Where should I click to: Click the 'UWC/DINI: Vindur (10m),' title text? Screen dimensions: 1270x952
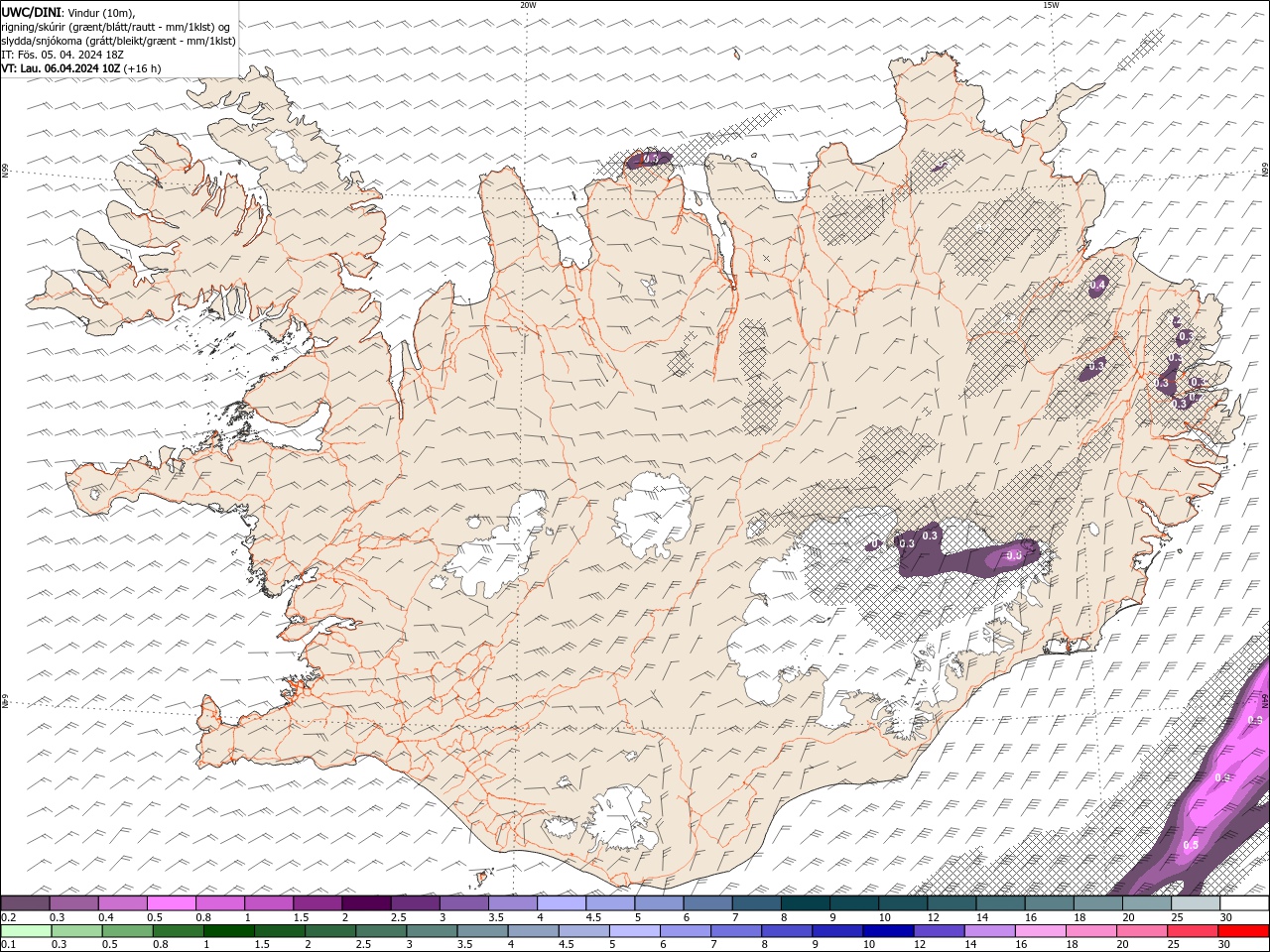66,12
